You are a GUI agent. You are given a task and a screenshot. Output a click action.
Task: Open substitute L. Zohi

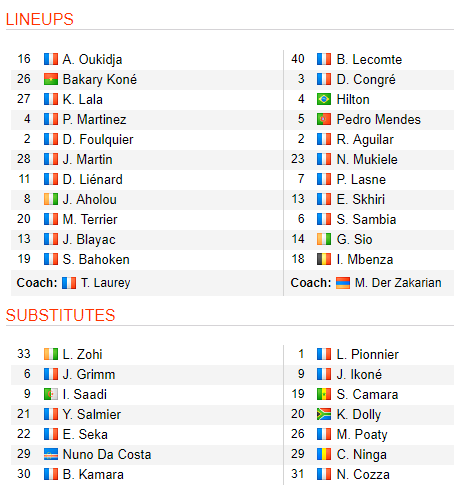[82, 354]
